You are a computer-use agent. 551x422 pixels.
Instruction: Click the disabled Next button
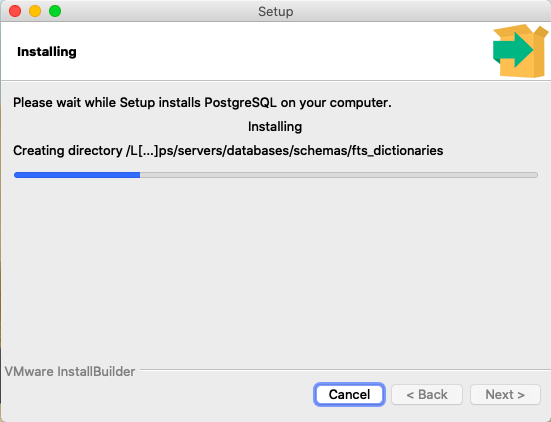point(505,394)
